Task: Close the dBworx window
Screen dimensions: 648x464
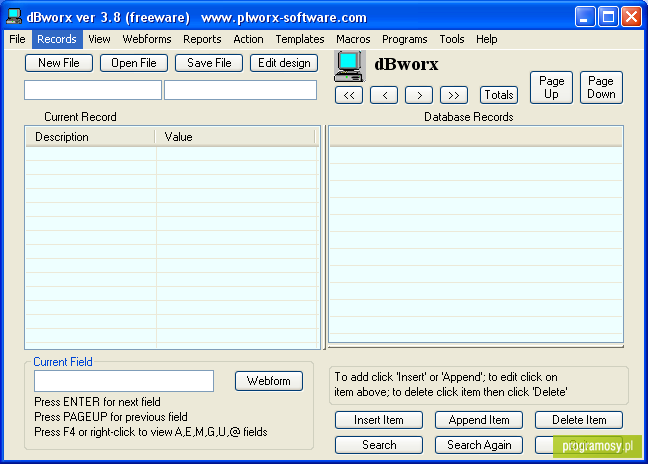Action: 631,17
